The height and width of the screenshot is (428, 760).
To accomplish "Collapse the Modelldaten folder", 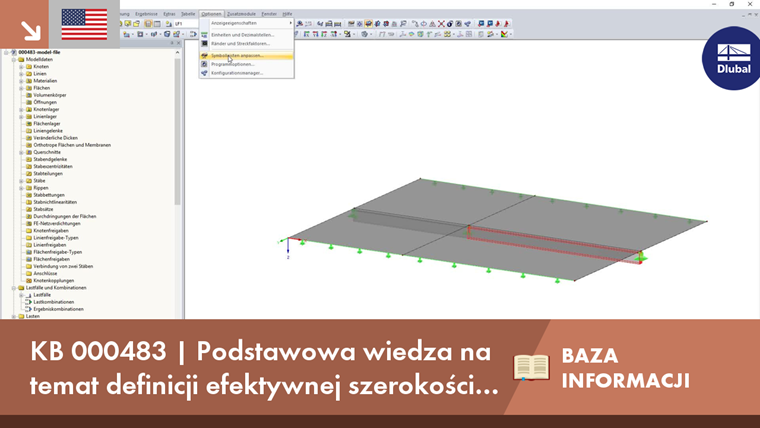I will tap(14, 60).
